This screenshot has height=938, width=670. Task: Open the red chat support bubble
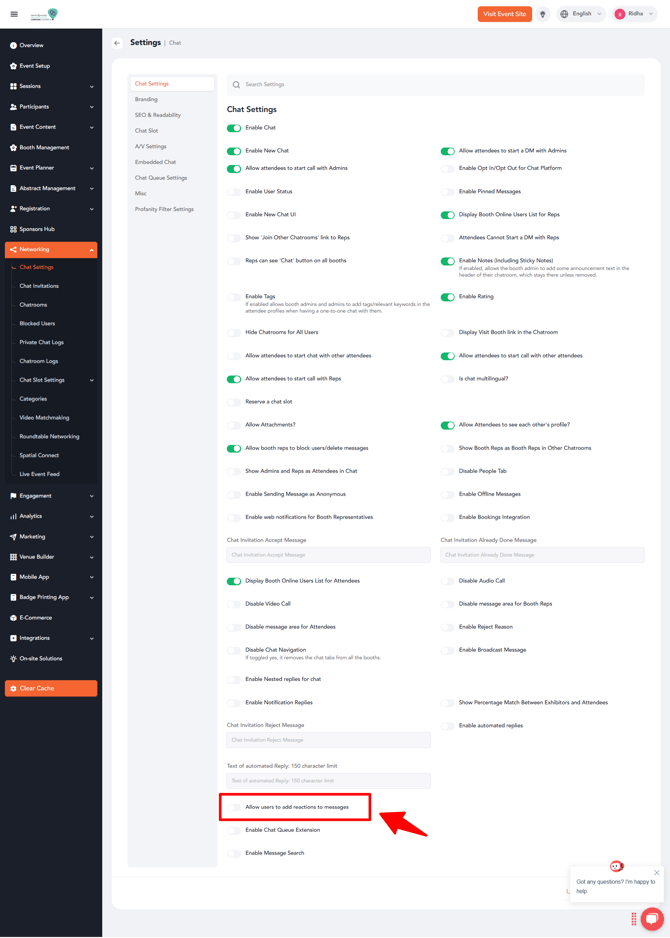(652, 918)
